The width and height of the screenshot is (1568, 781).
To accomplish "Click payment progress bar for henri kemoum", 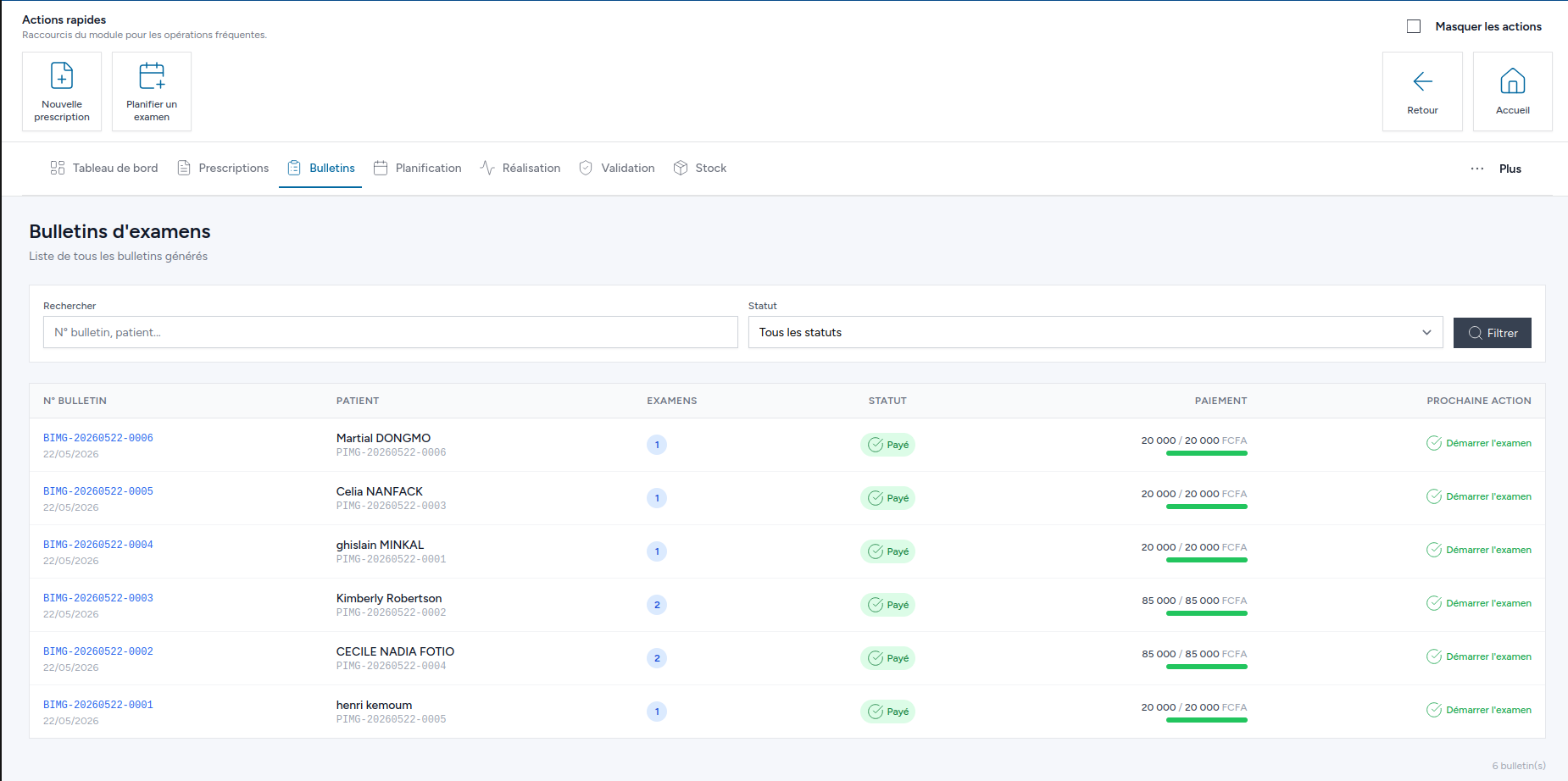I will point(1207,720).
